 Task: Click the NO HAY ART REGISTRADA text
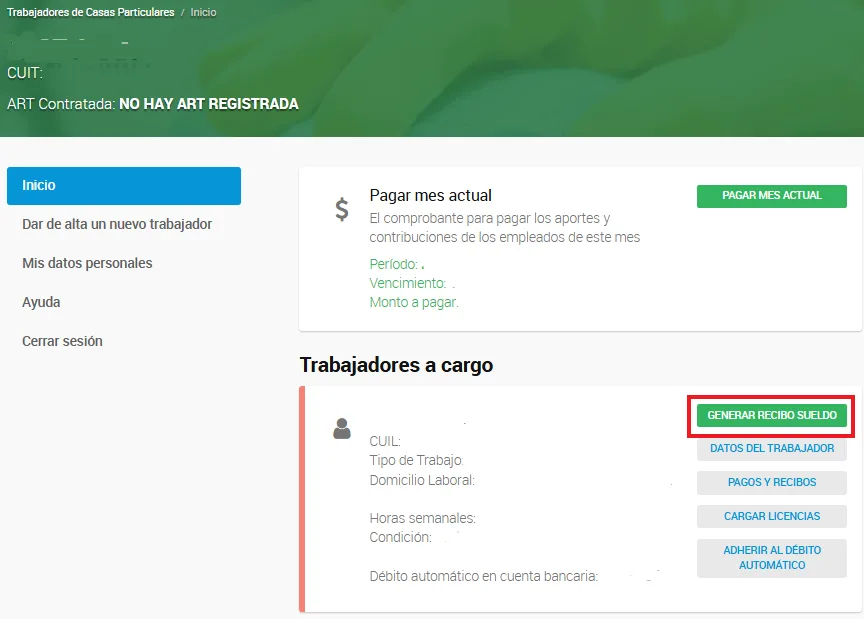point(209,104)
